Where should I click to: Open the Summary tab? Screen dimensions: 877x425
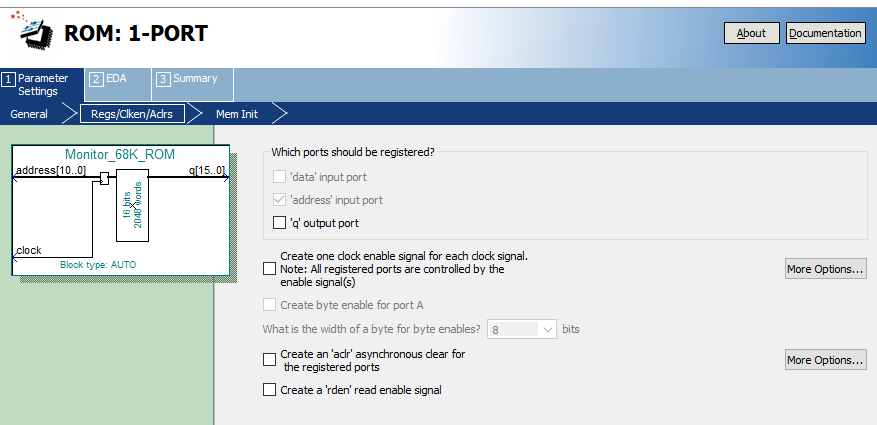(194, 78)
